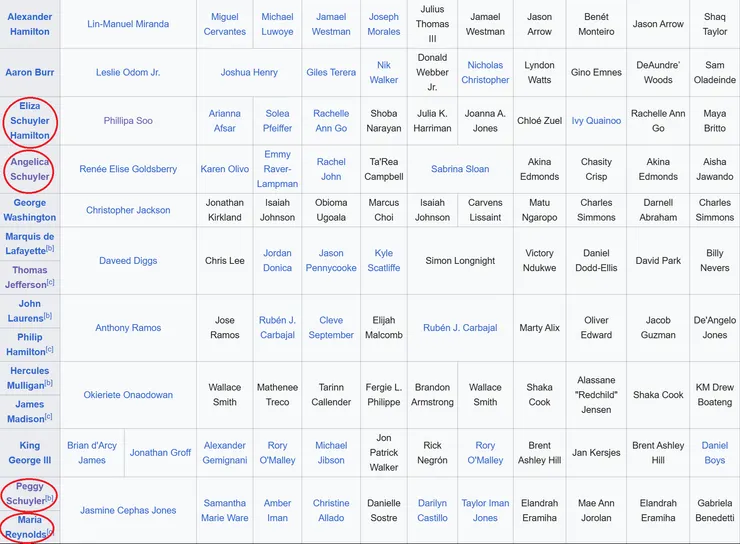Click footnote marker beside Marquis de Lafayette

point(50,248)
